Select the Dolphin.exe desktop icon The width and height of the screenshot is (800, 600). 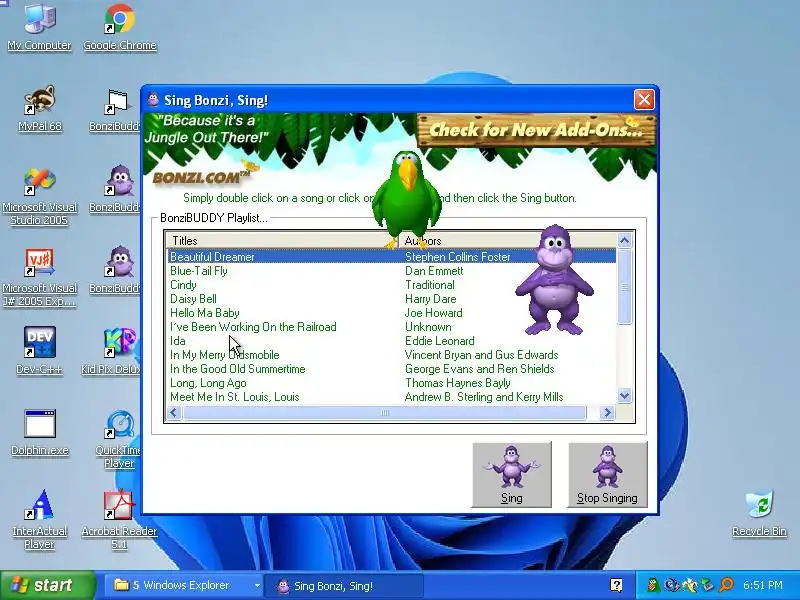[39, 432]
